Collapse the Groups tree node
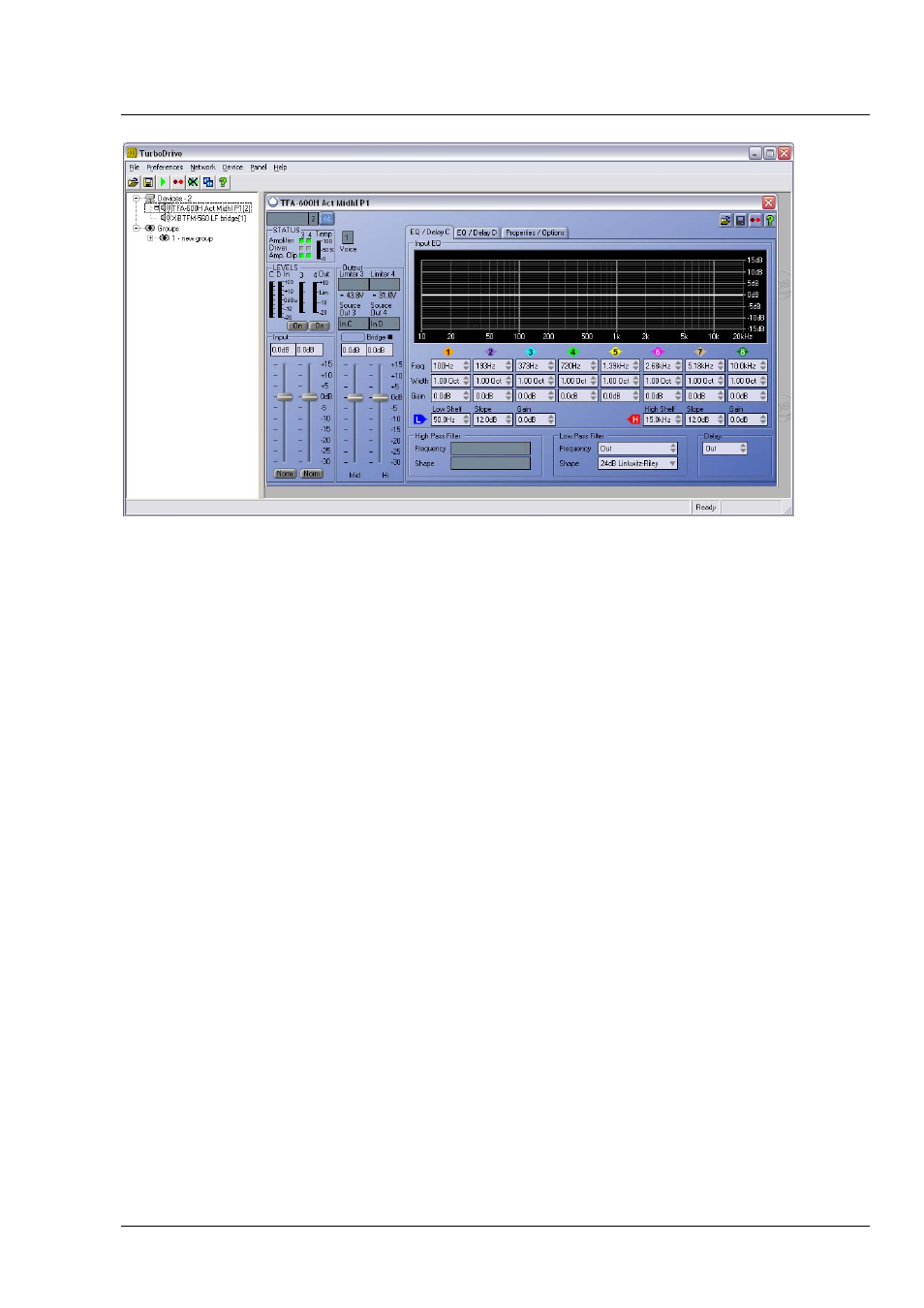 pos(137,229)
